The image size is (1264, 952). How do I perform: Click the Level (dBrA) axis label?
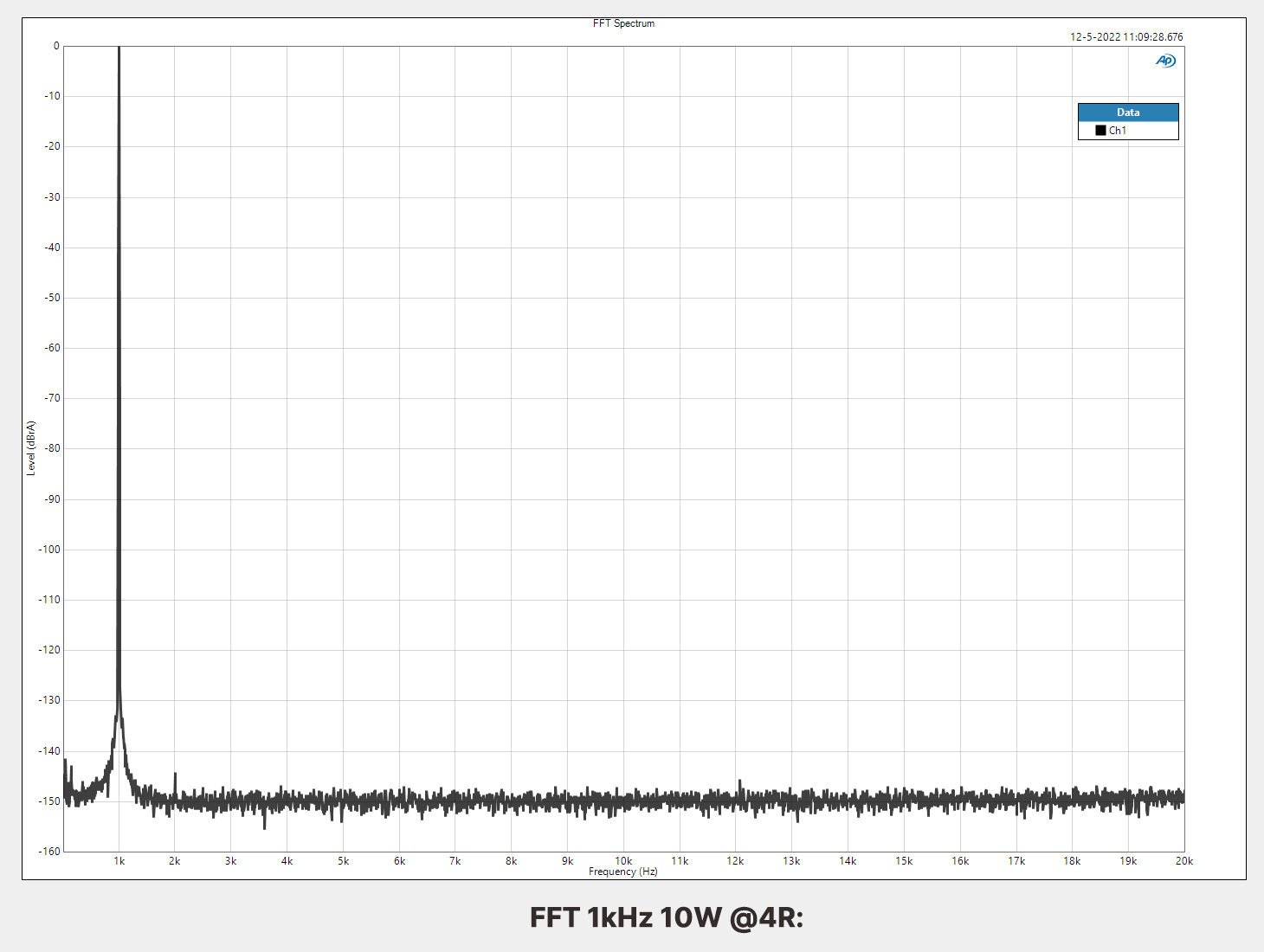coord(31,448)
